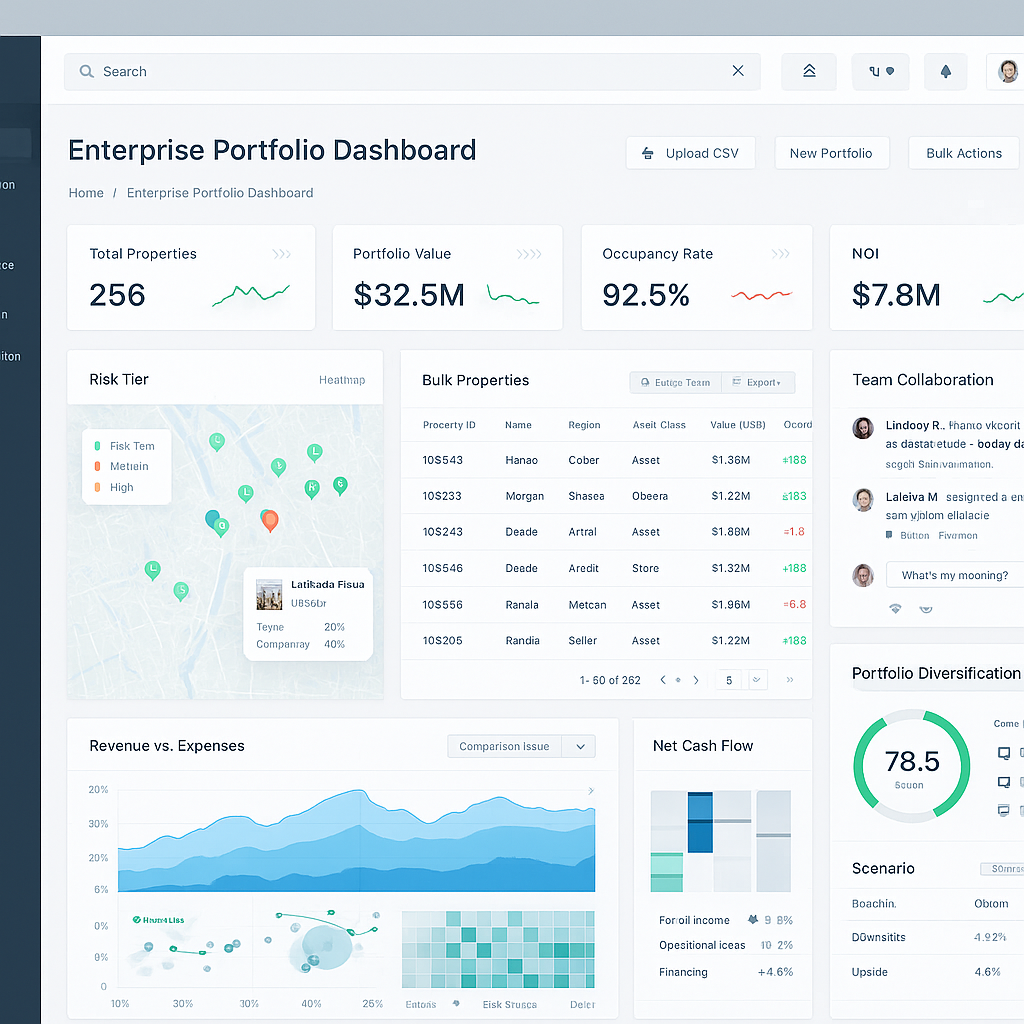Click the wifi icon below the comment input
This screenshot has width=1024, height=1024.
(895, 608)
